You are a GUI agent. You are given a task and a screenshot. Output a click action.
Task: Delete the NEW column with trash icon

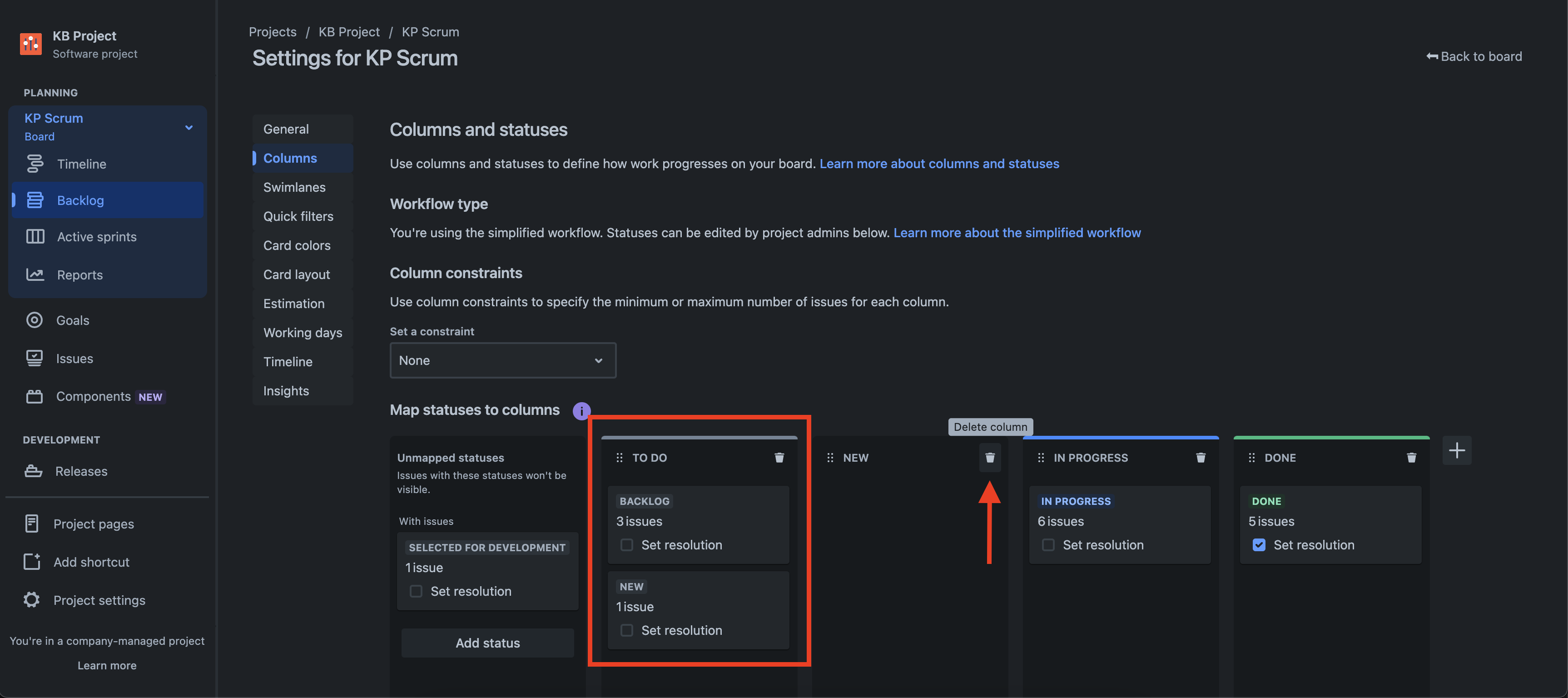click(990, 458)
